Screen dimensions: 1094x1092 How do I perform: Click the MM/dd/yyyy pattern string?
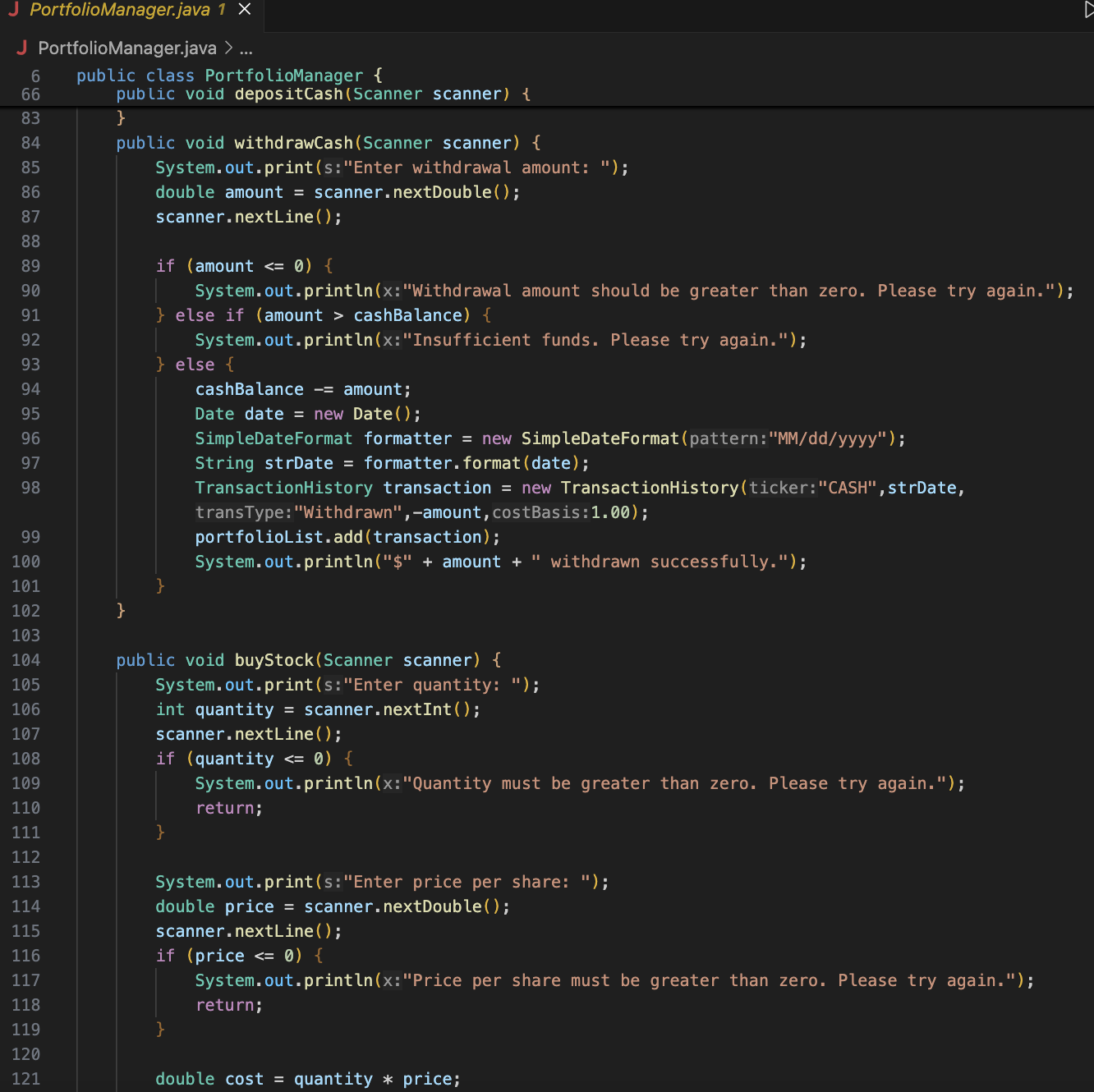[x=830, y=438]
